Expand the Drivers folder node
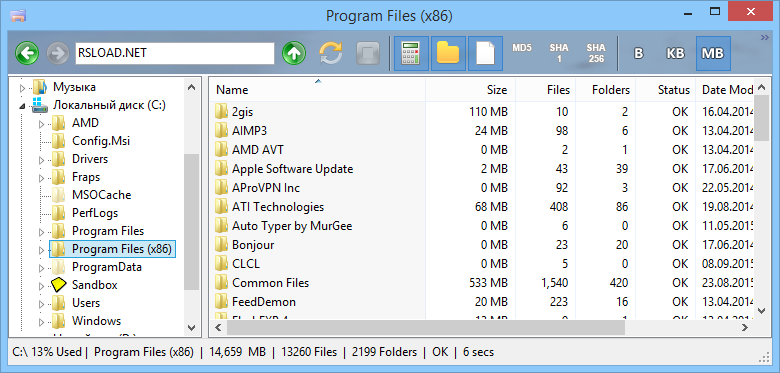 pyautogui.click(x=42, y=160)
